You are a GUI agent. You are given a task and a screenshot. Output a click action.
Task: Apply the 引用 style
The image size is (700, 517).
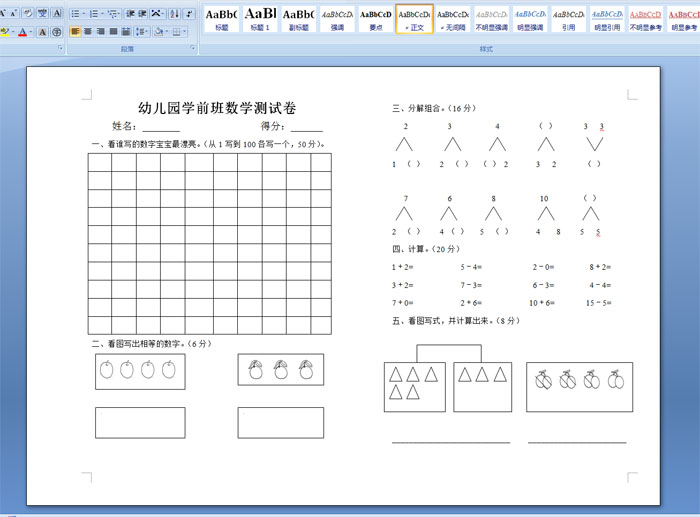point(568,19)
